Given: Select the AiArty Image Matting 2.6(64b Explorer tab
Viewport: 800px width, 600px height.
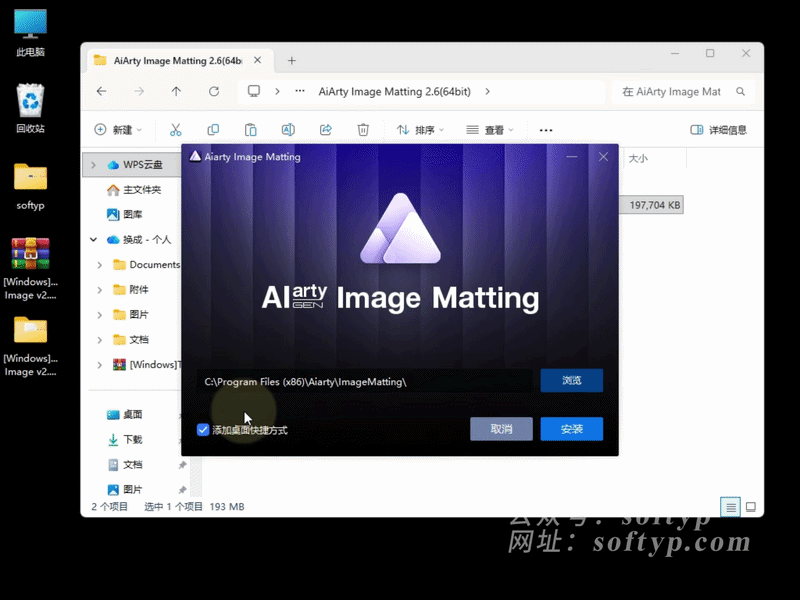Looking at the screenshot, I should point(178,61).
